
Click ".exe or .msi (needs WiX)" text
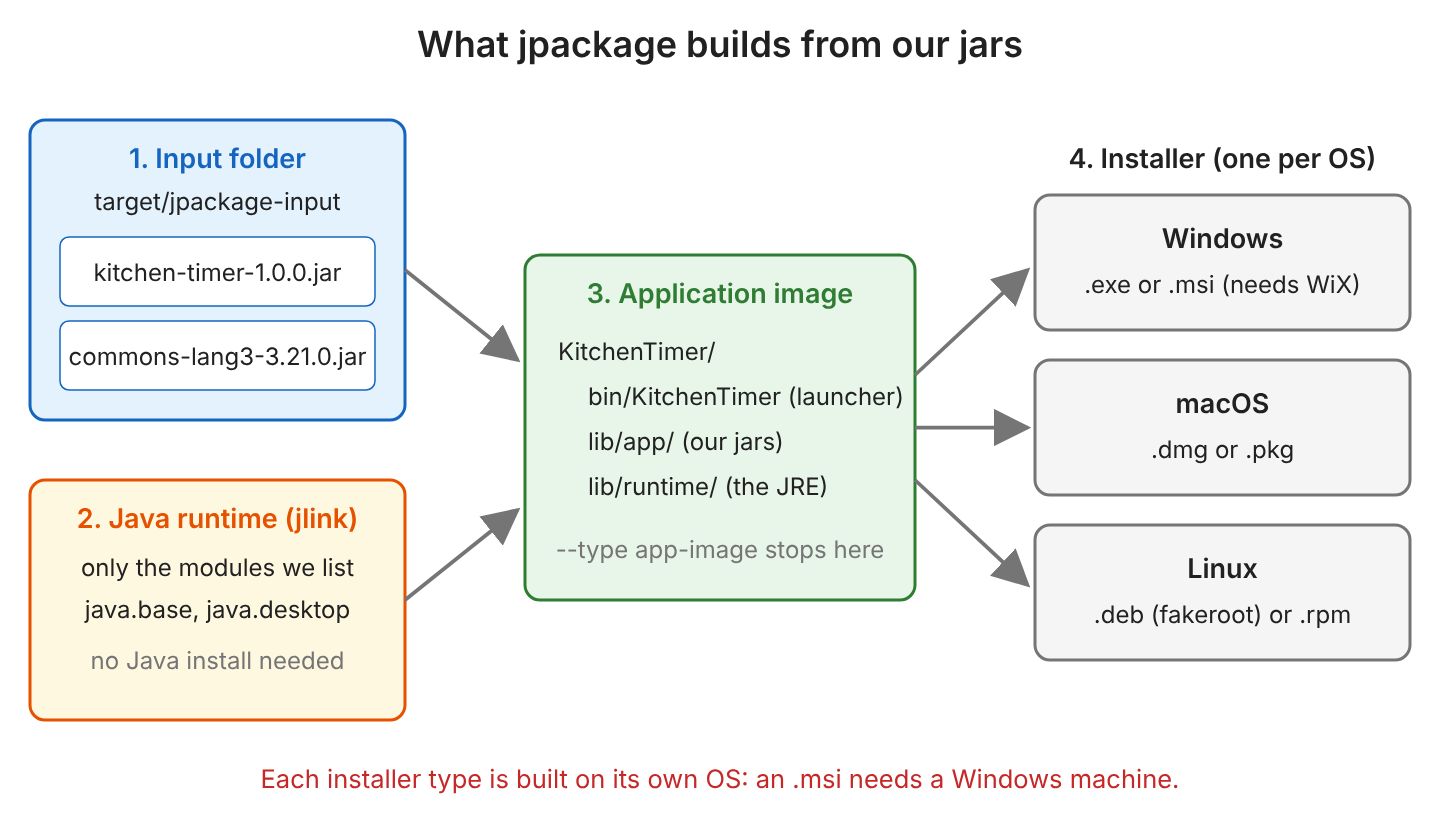[1222, 285]
